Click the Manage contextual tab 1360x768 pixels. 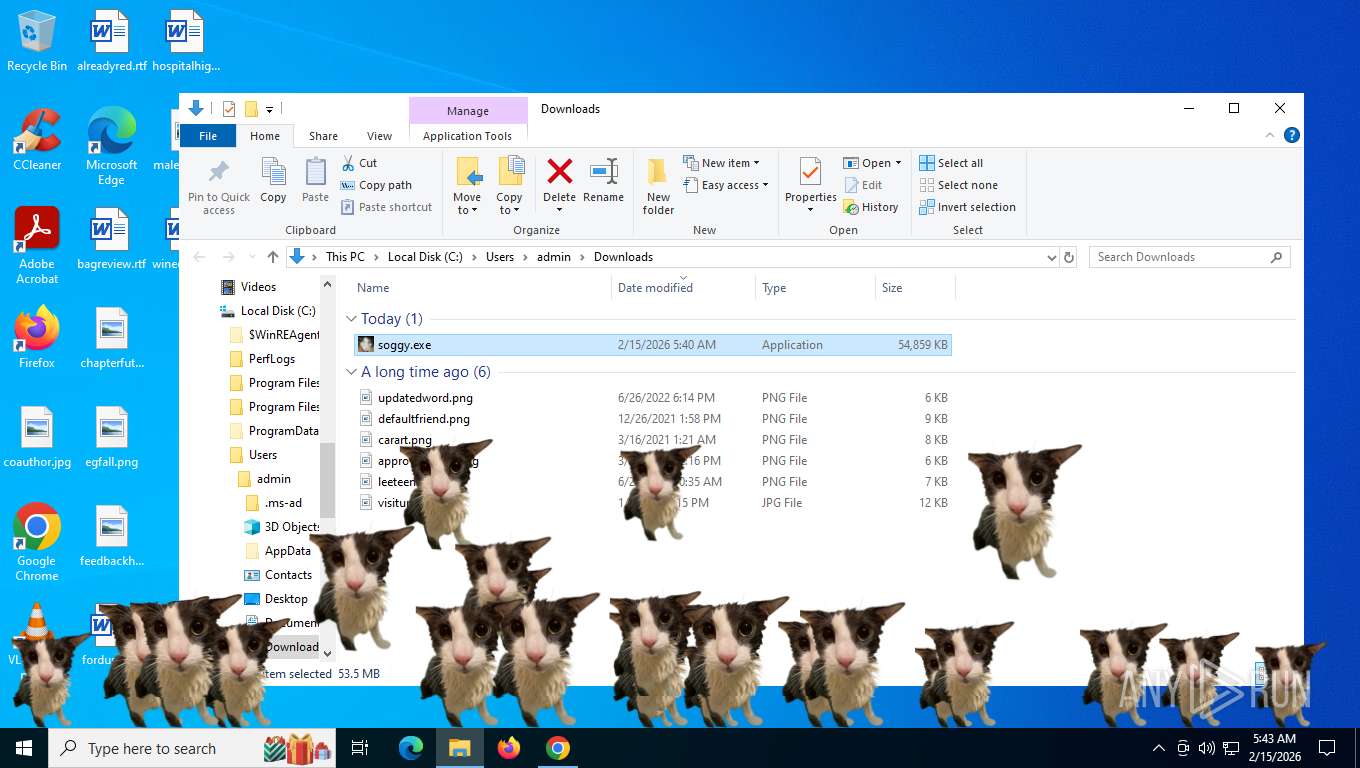(468, 111)
